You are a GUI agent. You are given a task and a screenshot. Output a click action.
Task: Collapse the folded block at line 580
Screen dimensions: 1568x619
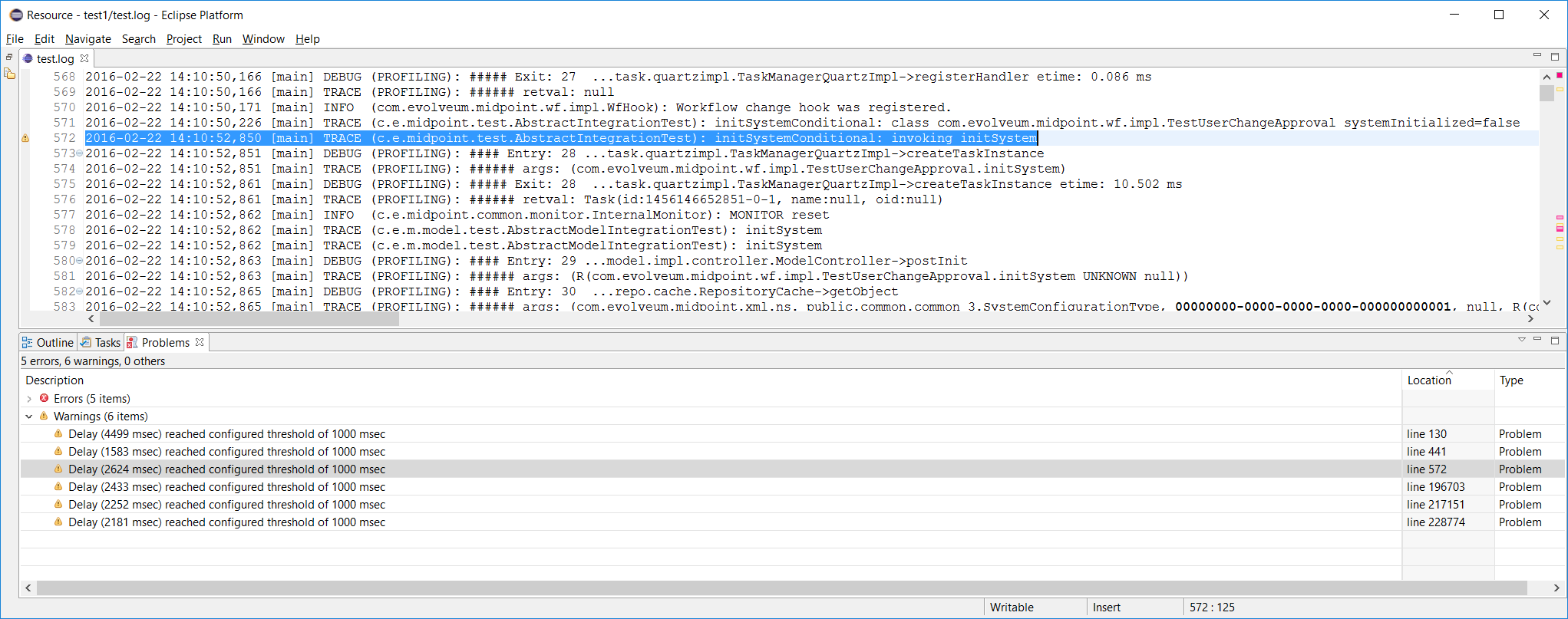point(80,261)
